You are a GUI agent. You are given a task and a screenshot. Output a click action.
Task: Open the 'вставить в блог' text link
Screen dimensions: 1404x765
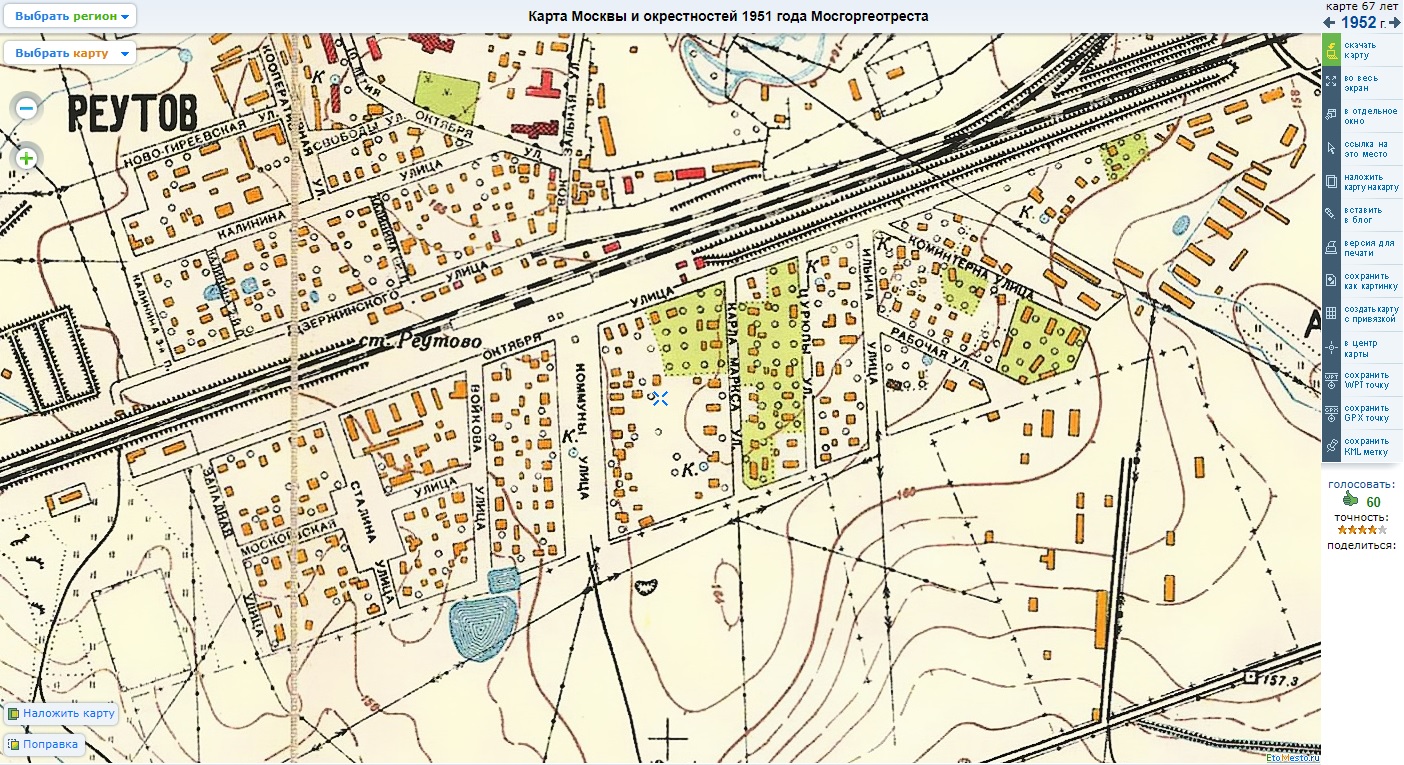[1363, 215]
